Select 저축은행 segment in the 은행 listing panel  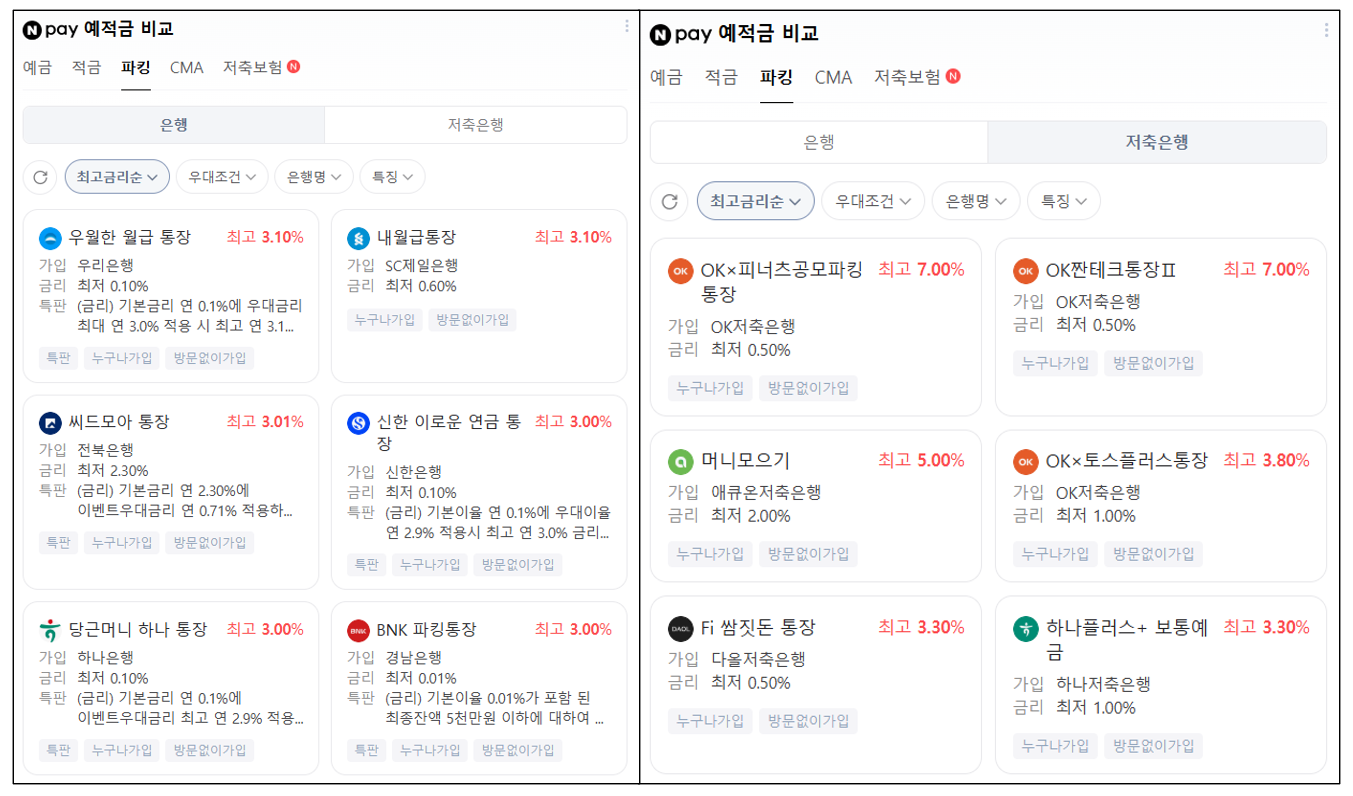coord(476,125)
